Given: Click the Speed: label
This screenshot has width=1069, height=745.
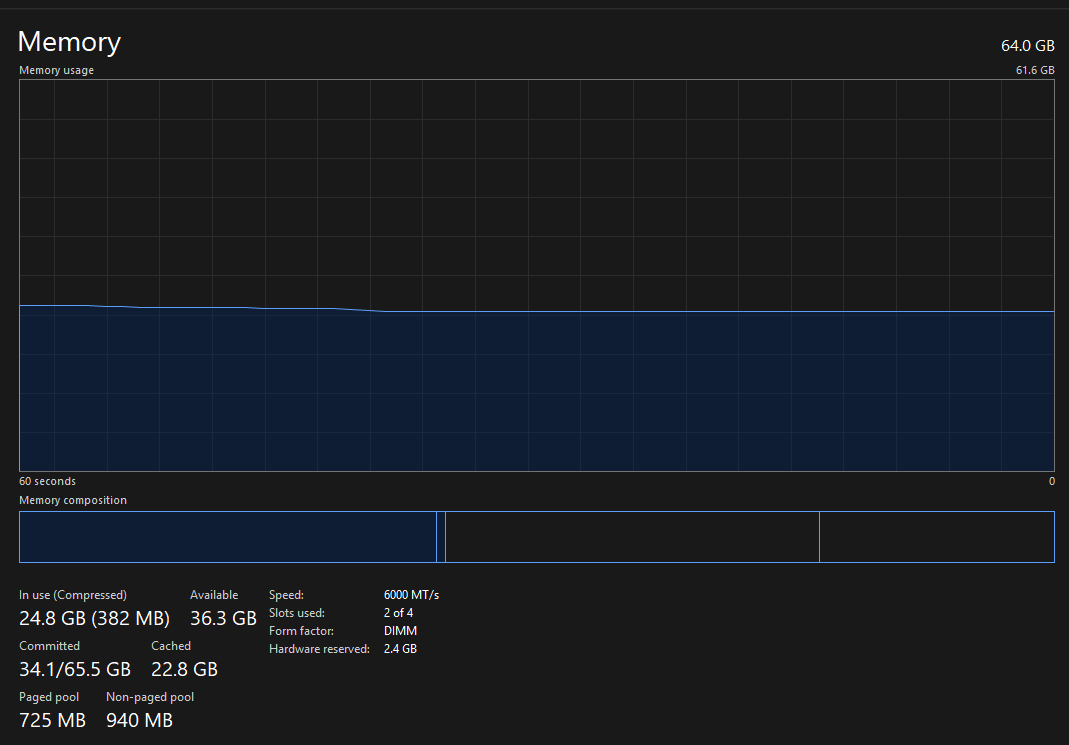Looking at the screenshot, I should (x=286, y=595).
